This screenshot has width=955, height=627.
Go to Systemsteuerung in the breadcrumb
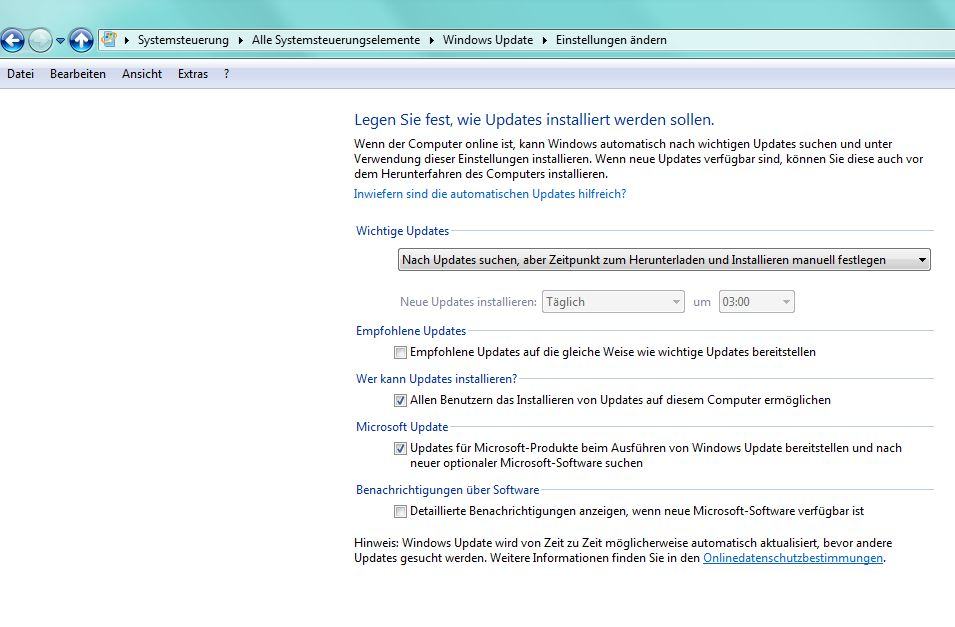point(183,40)
